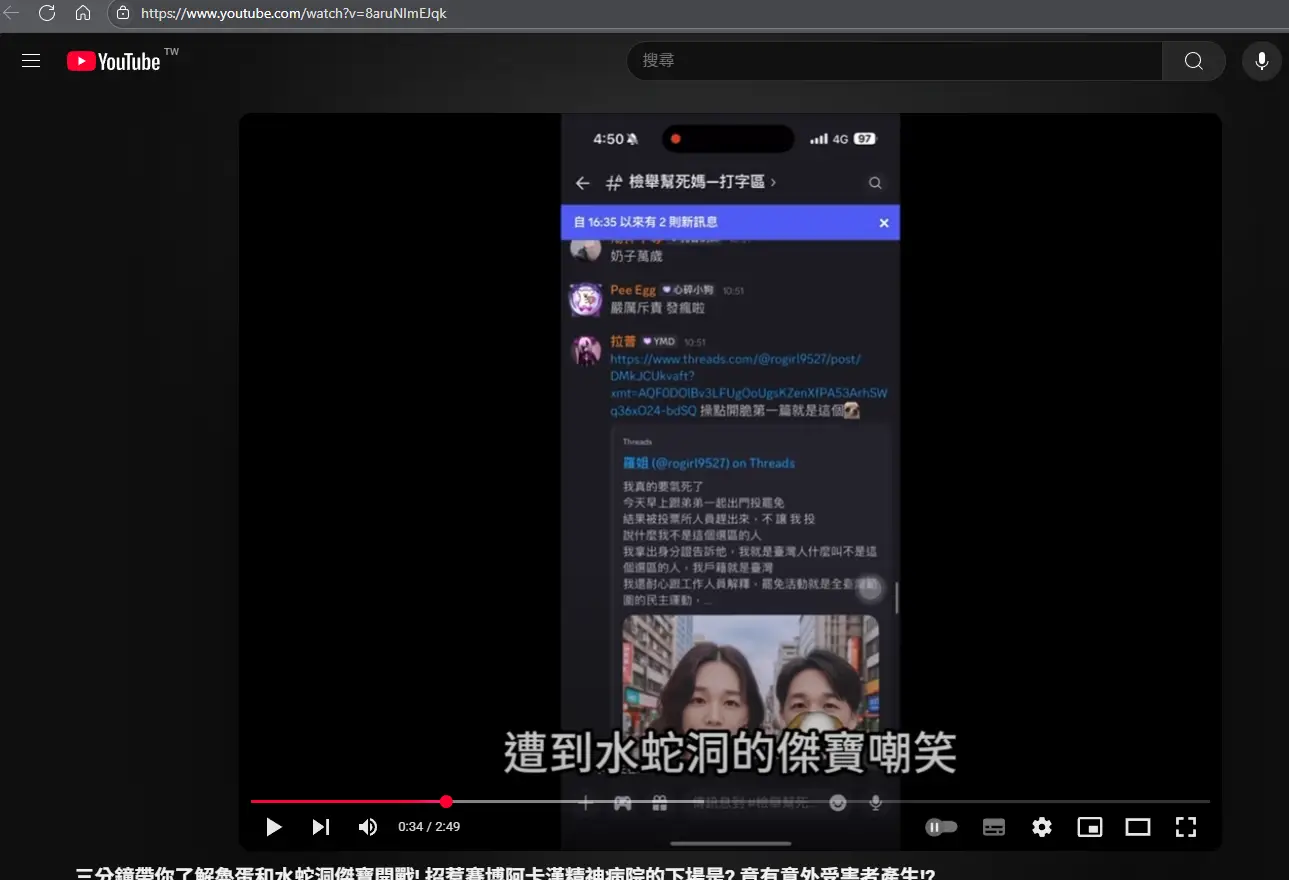The image size is (1289, 880).
Task: Click the video title below the player
Action: coord(506,874)
